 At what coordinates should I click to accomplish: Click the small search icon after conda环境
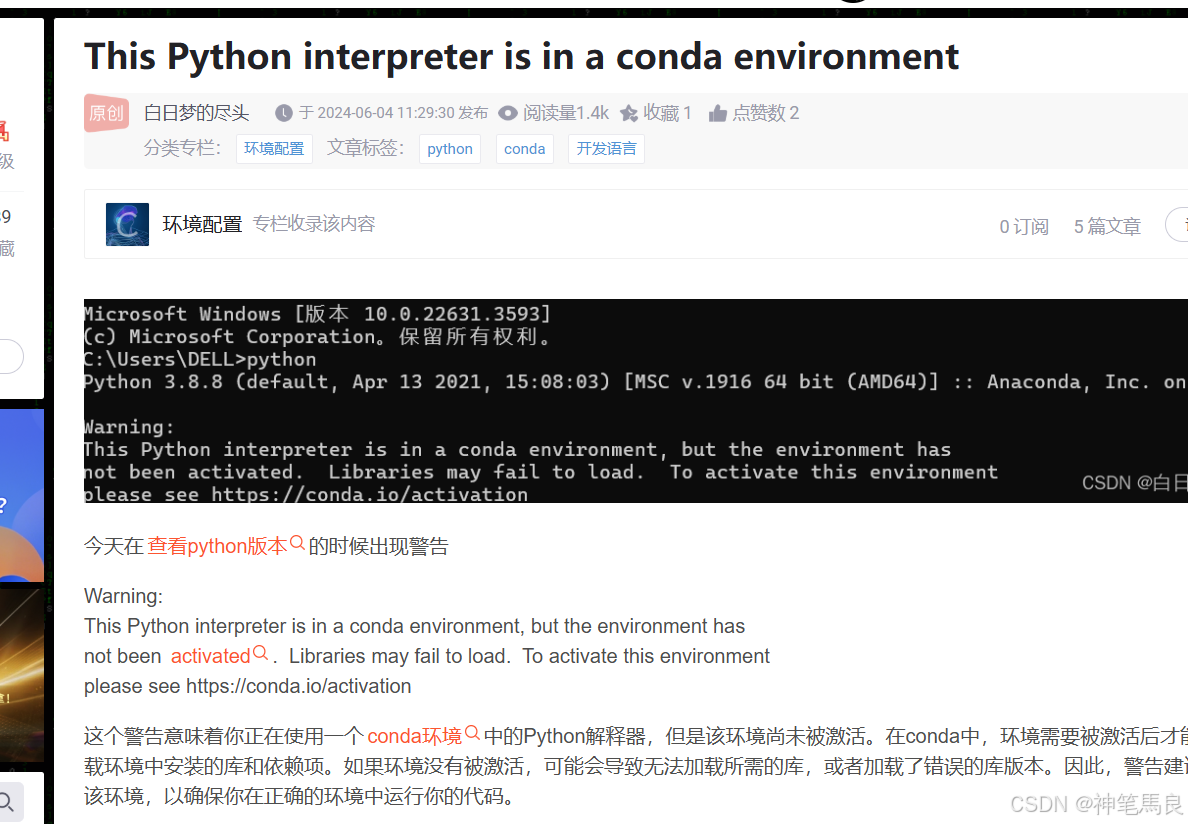(471, 731)
